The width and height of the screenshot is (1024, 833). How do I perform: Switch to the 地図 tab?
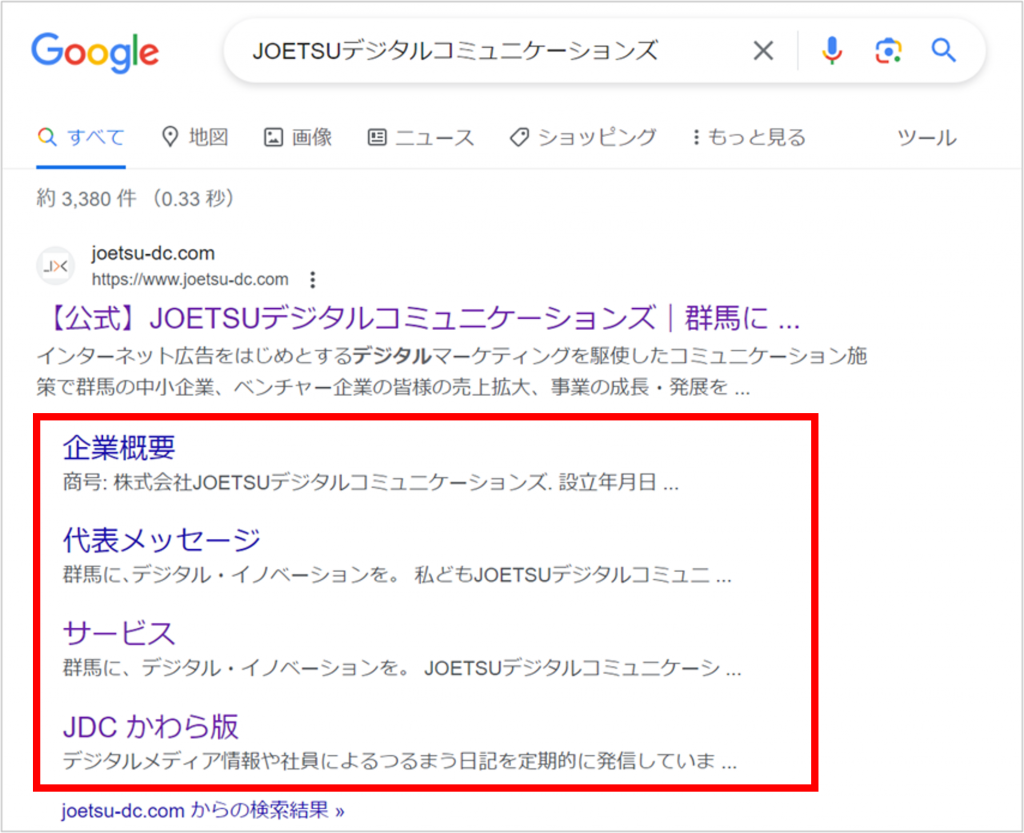(x=195, y=137)
